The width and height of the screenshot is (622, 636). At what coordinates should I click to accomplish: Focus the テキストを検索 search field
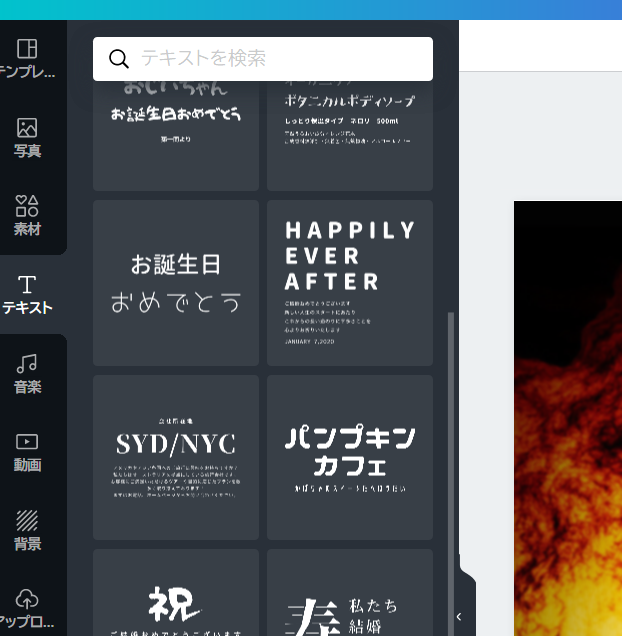263,59
